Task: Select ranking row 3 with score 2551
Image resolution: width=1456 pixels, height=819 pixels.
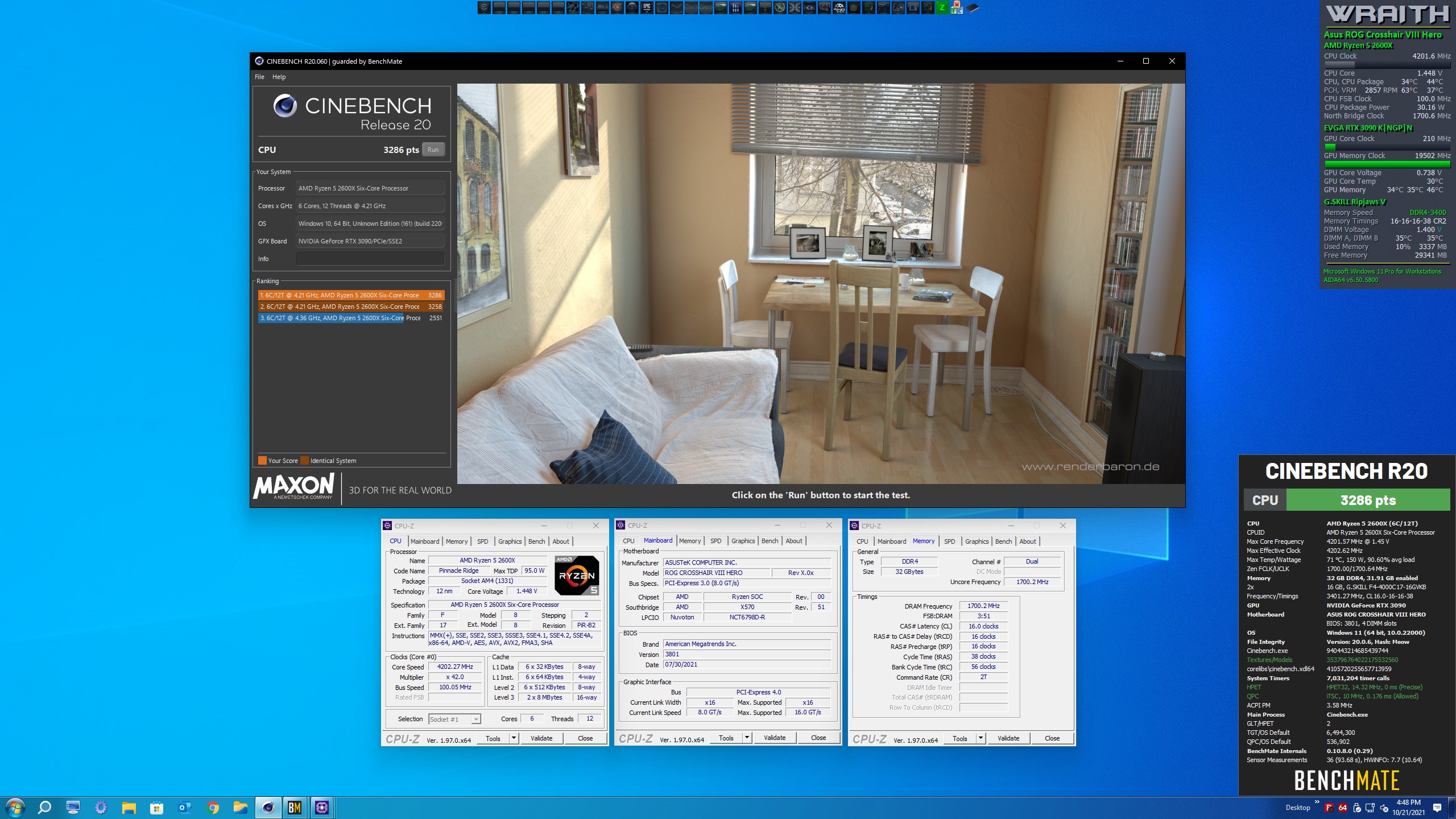Action: click(x=351, y=318)
